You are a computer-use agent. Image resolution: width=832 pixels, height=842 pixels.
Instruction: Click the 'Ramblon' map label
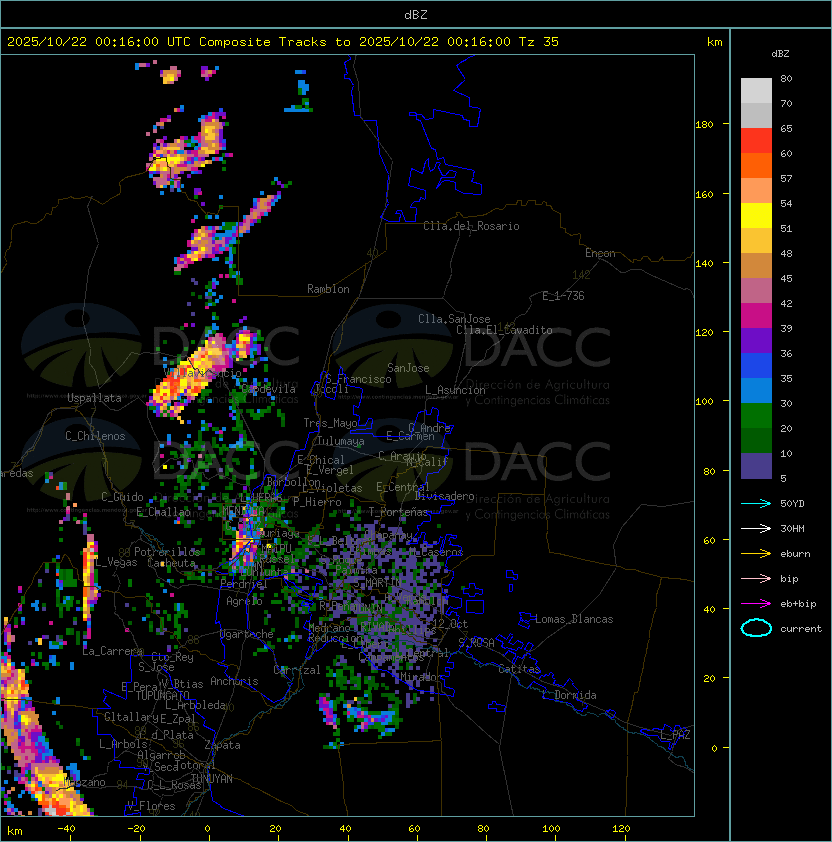pyautogui.click(x=328, y=289)
